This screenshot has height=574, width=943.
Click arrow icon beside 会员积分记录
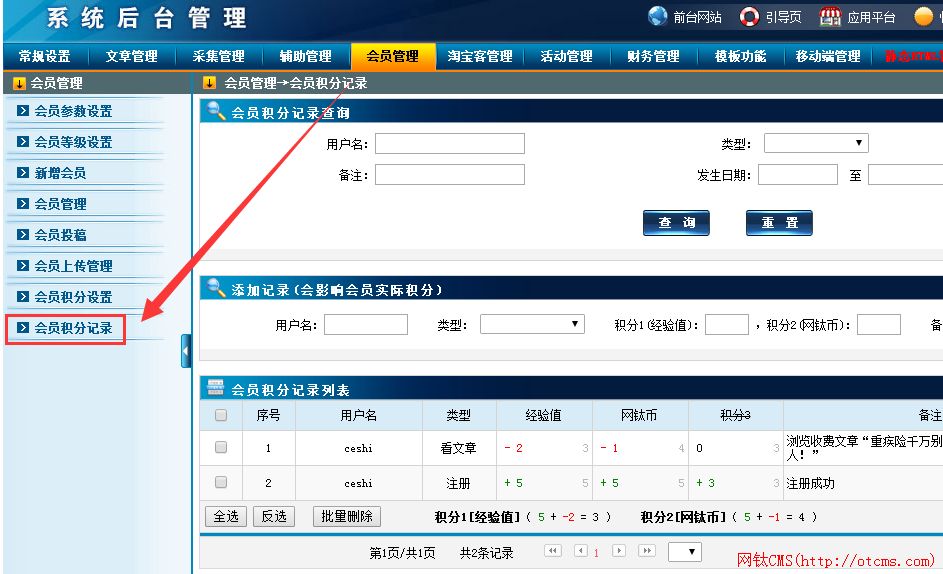(23, 328)
